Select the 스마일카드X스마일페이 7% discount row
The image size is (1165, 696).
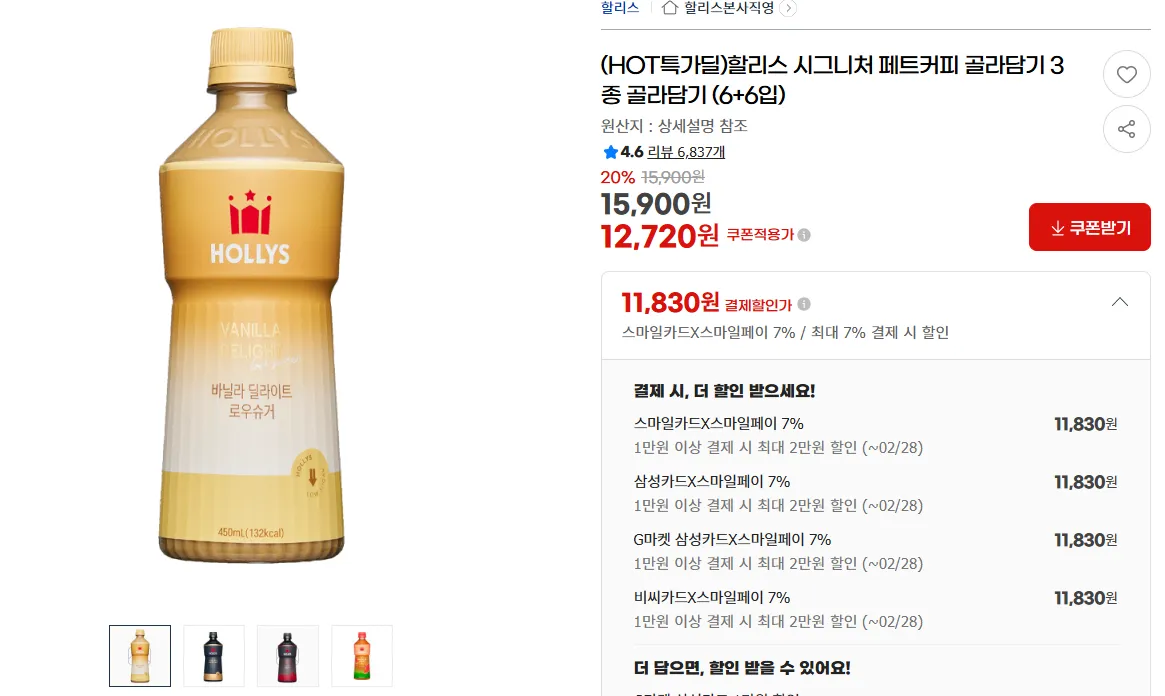[x=875, y=435]
